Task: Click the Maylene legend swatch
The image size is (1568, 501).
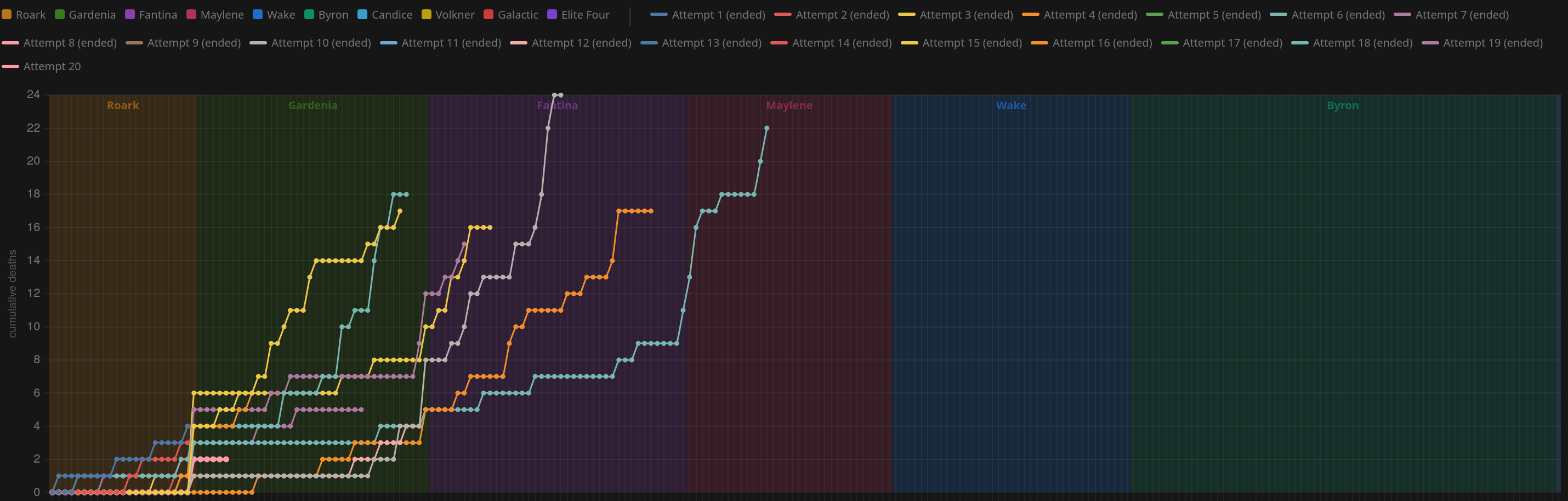Action: point(191,15)
